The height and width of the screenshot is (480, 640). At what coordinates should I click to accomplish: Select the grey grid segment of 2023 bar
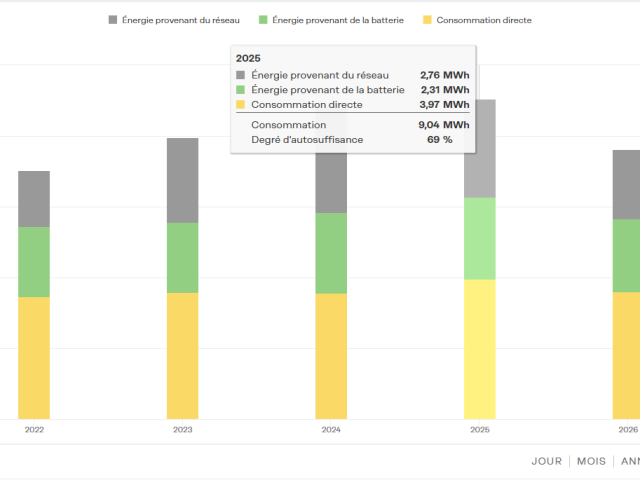coord(182,180)
